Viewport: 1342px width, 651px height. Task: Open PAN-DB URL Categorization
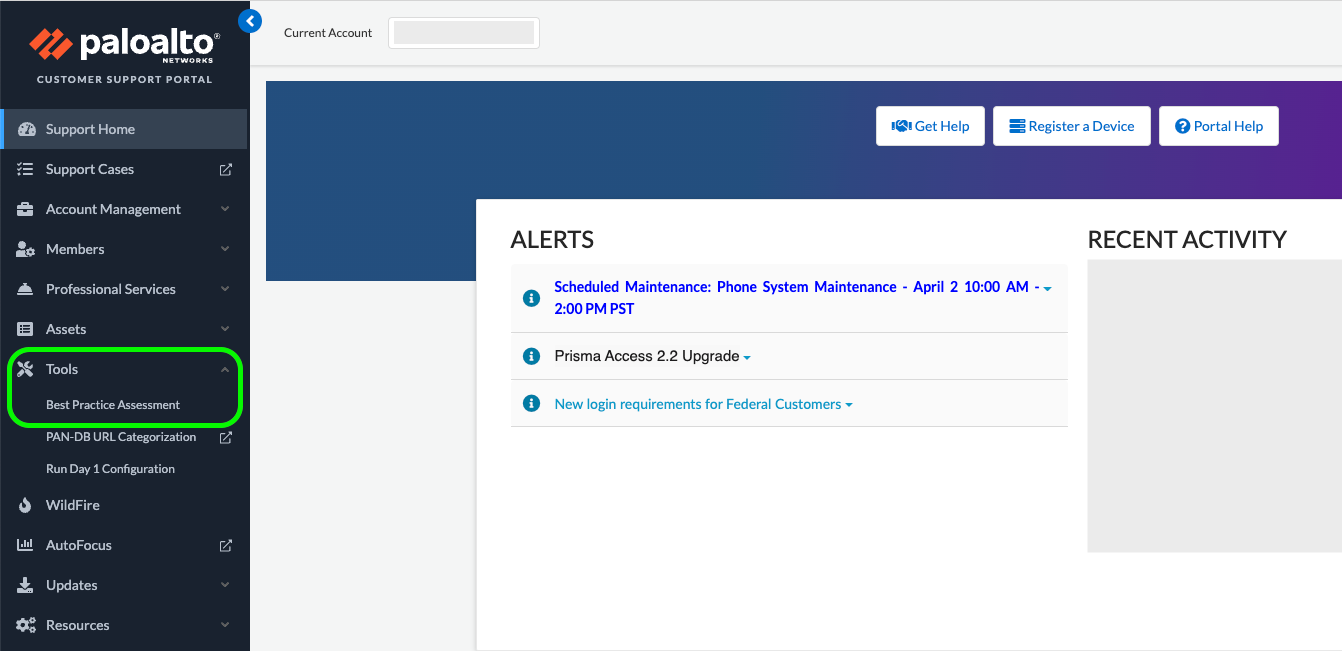point(121,437)
